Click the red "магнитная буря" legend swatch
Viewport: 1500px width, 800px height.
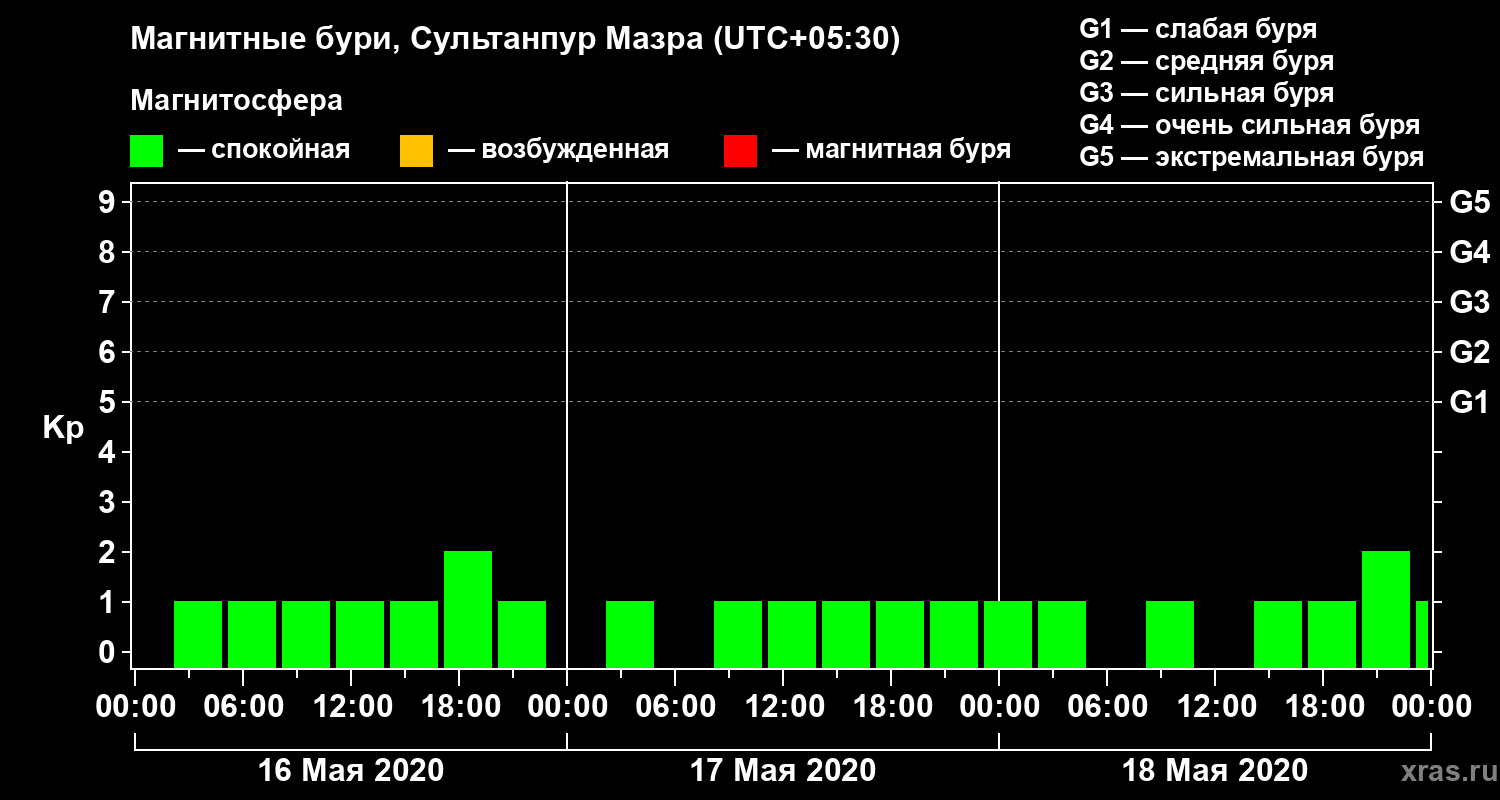tap(740, 151)
